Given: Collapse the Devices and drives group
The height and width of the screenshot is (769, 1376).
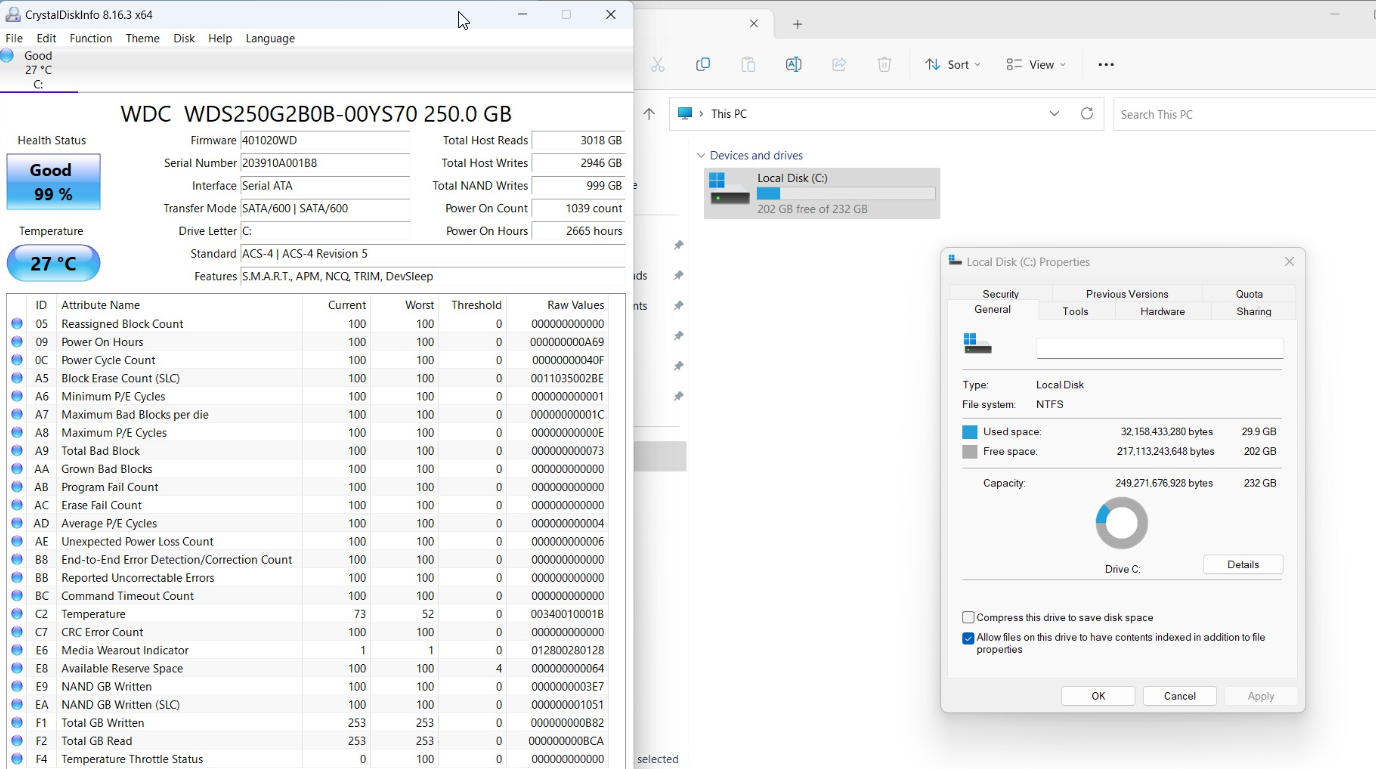Looking at the screenshot, I should click(x=701, y=156).
